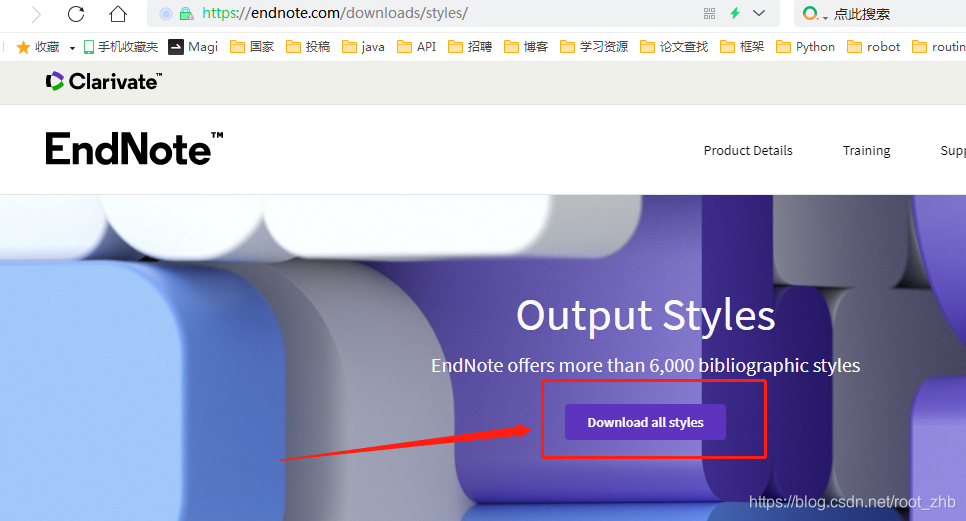
Task: Open the 投稿 bookmark folder
Action: [x=308, y=47]
